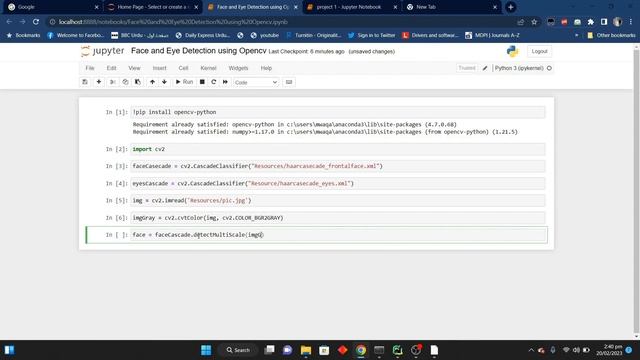
Task: Click the Chrome icon in taskbar
Action: (361, 350)
